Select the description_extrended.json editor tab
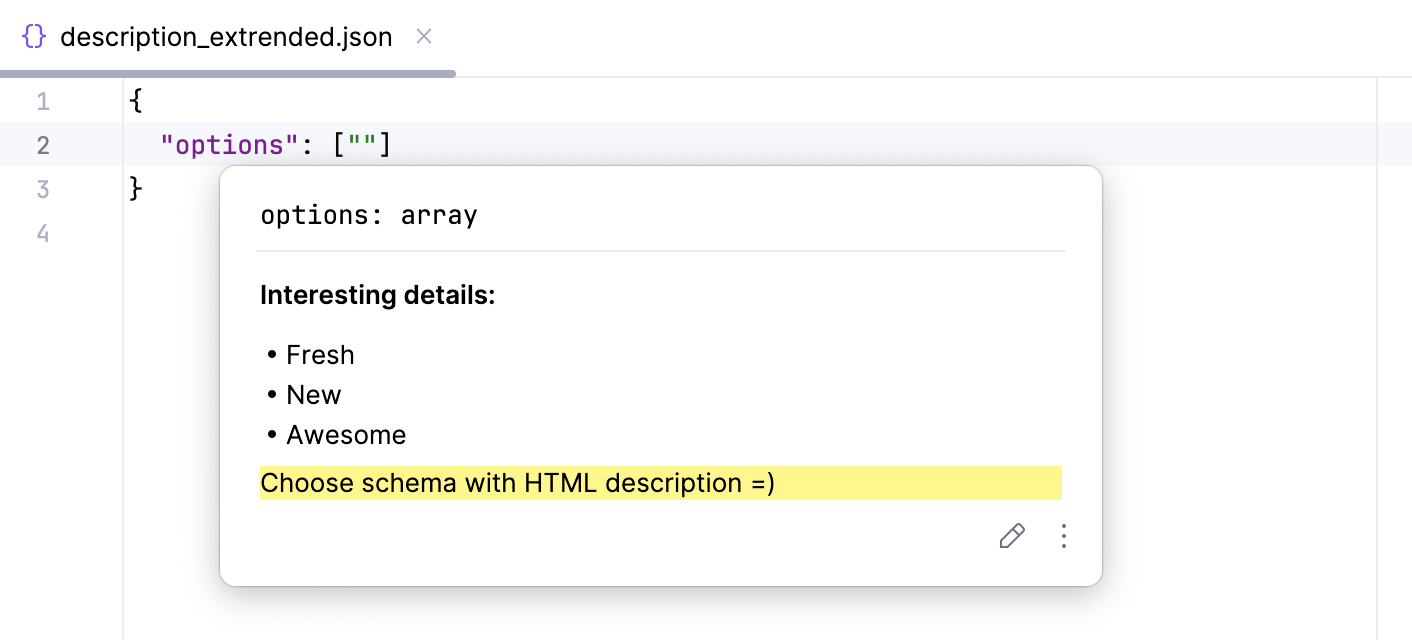This screenshot has height=640, width=1412. (225, 37)
